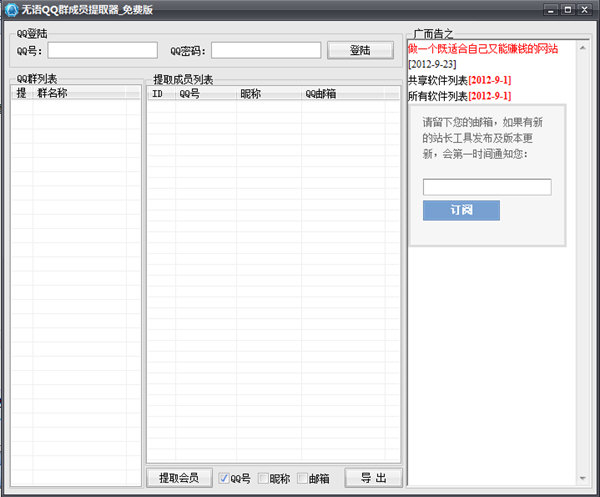This screenshot has width=600, height=497.
Task: Focus the email subscription input field
Action: 487,187
